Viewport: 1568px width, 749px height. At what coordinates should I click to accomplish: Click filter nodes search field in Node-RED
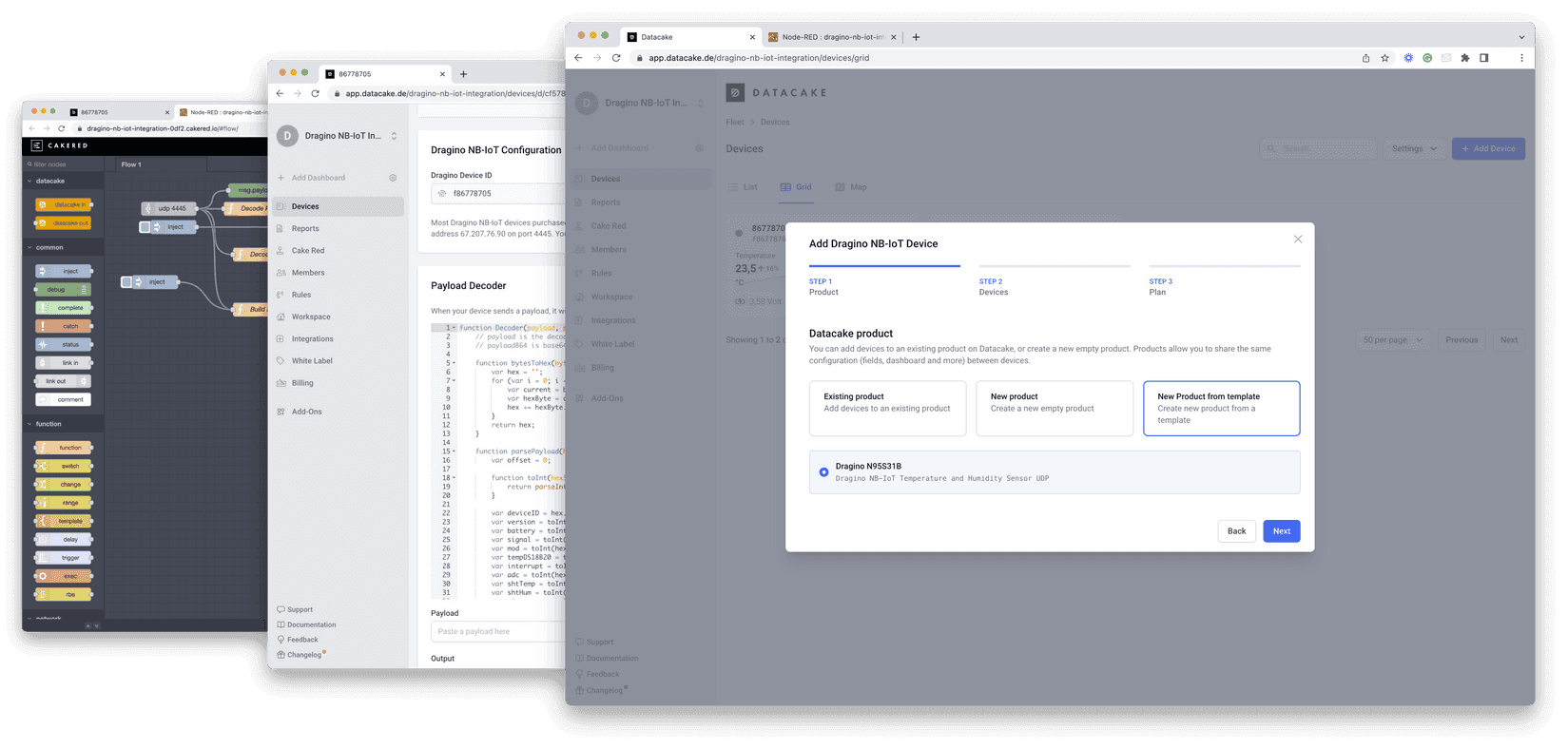tap(64, 164)
